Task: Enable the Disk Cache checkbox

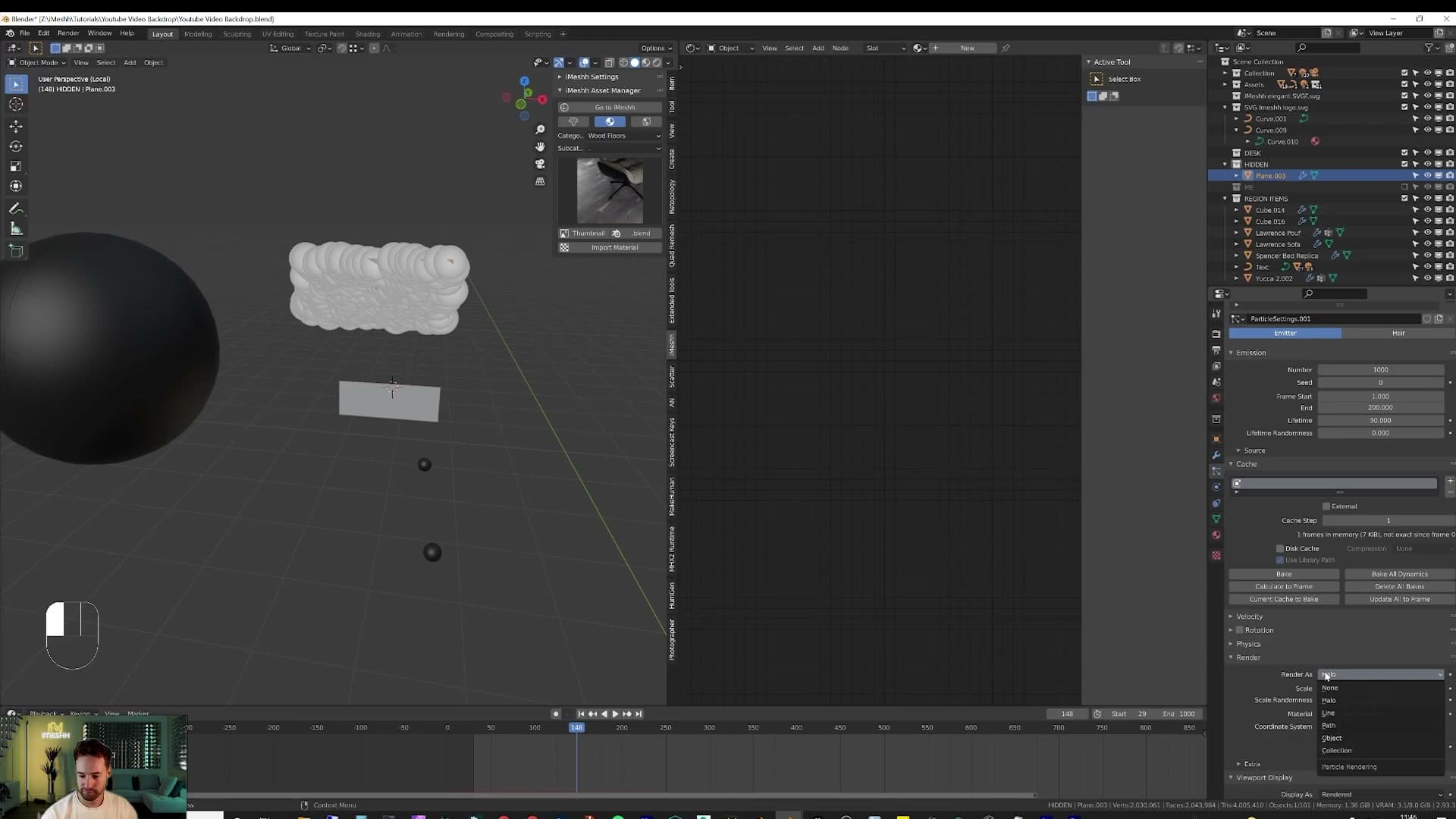Action: coord(1280,549)
